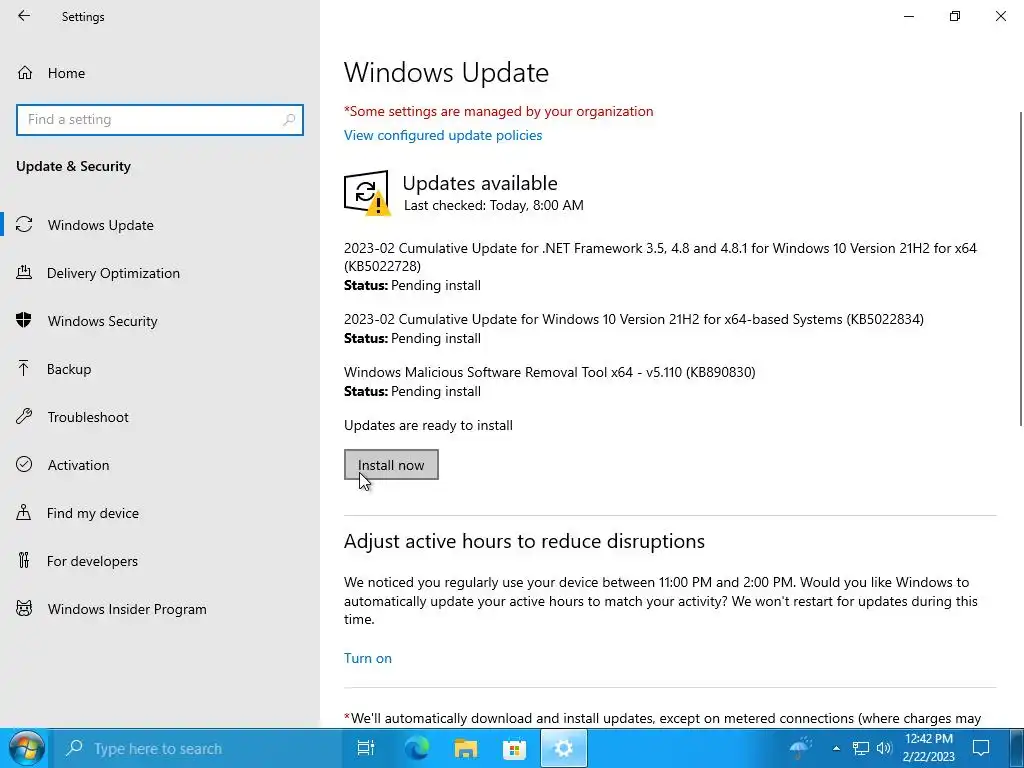
Task: Click the For developers tools icon
Action: (x=24, y=560)
